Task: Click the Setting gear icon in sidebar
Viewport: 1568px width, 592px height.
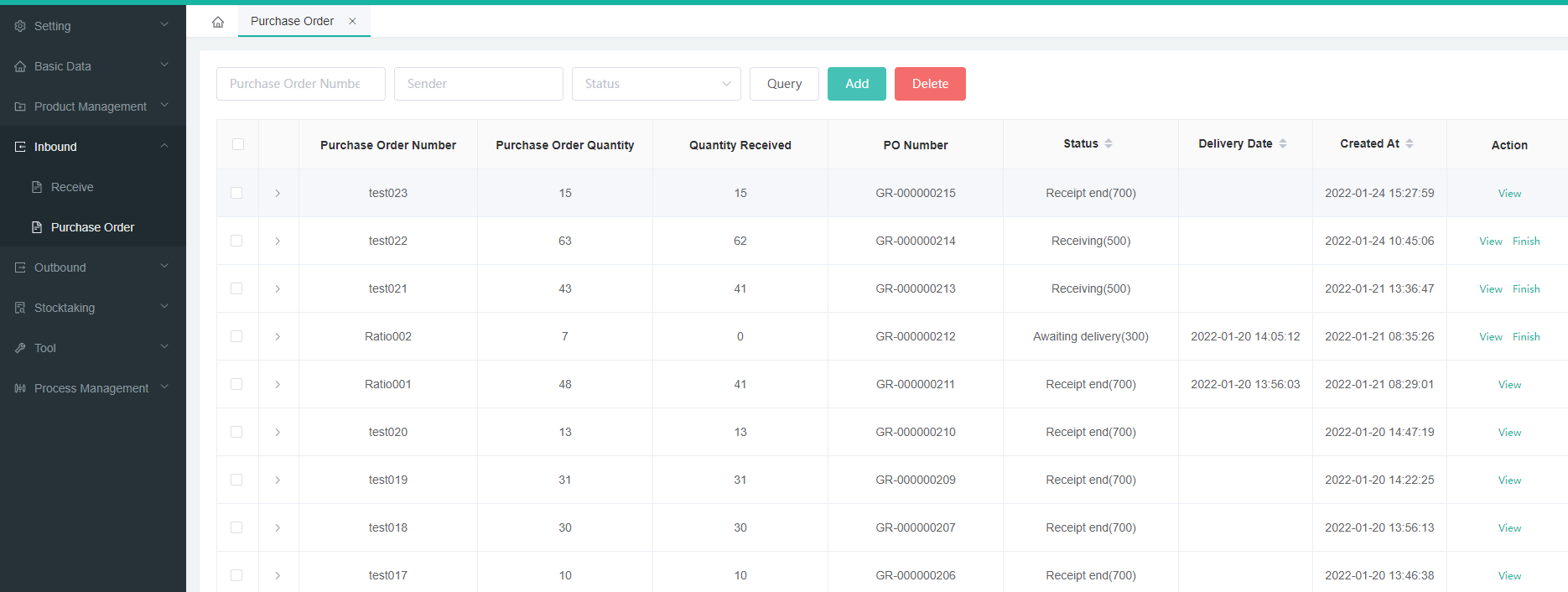Action: (x=20, y=26)
